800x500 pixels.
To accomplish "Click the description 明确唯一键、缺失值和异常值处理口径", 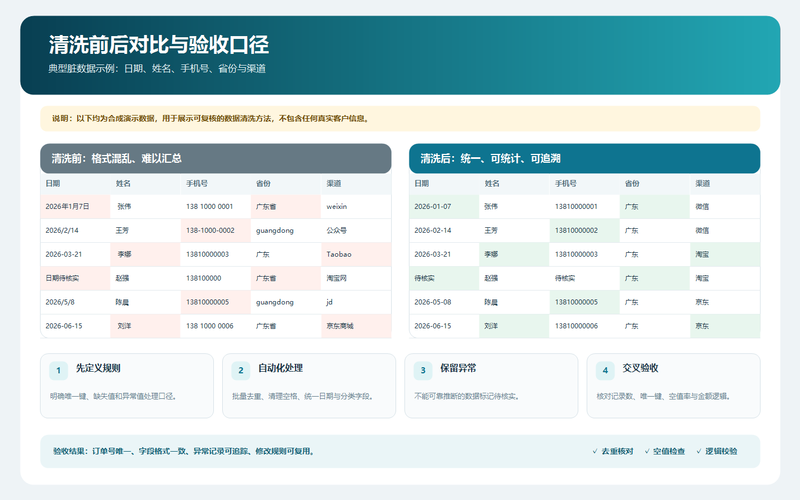I will click(x=113, y=396).
